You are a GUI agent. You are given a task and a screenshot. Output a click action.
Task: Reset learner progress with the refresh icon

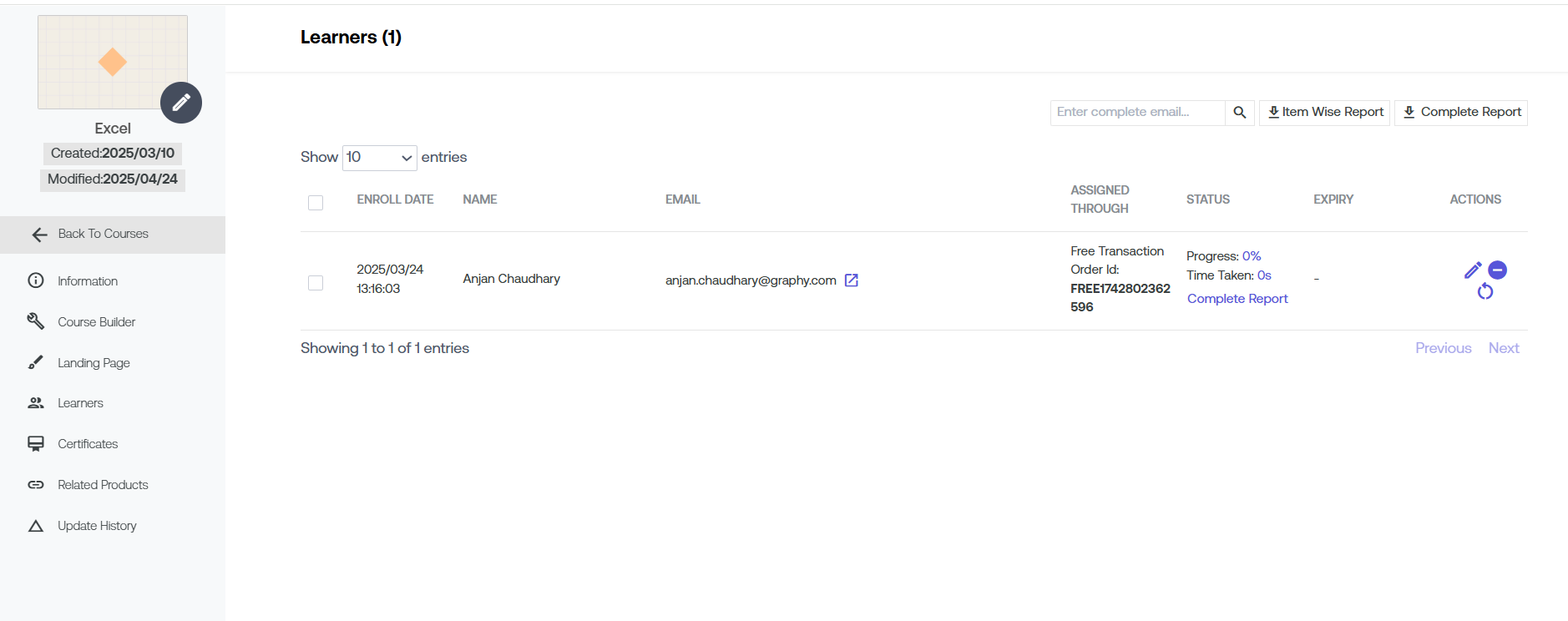click(1485, 291)
